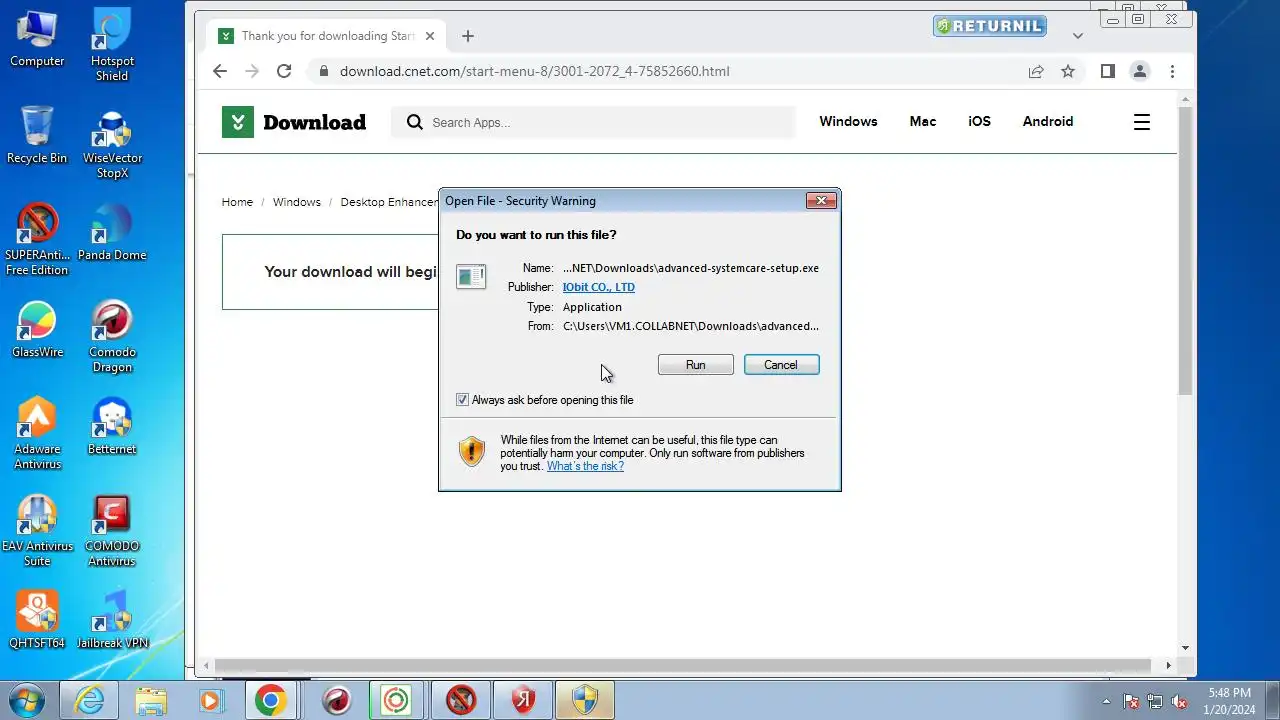Image resolution: width=1280 pixels, height=720 pixels.
Task: Click the horizontal scrollbar at bottom
Action: point(683,665)
